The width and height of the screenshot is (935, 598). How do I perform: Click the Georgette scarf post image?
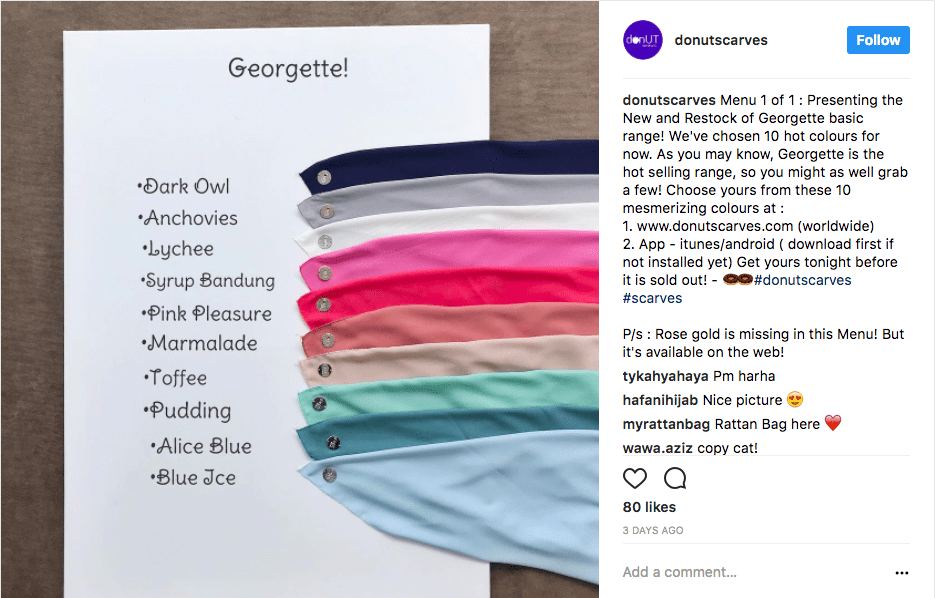point(300,299)
